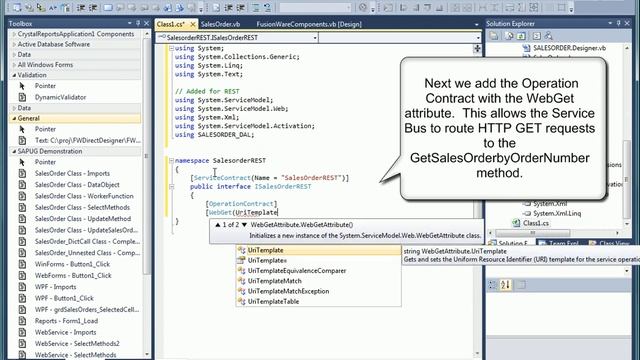Image resolution: width=640 pixels, height=360 pixels.
Task: Collapse the ISalesOrderREST interface region
Action: pyautogui.click(x=171, y=187)
